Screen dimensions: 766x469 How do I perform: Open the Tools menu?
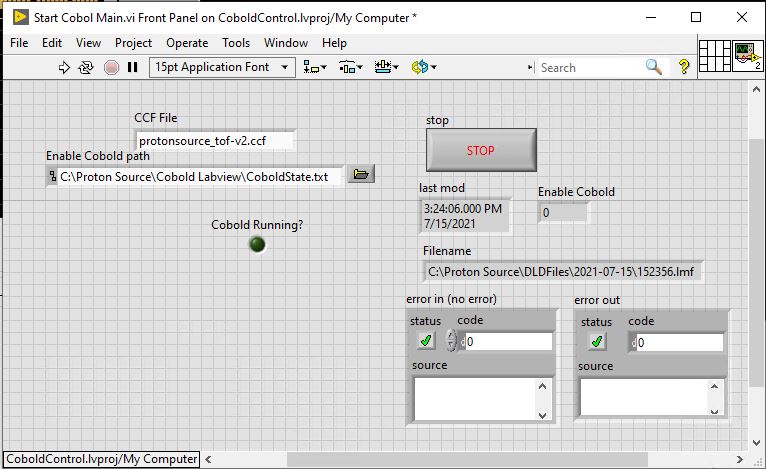coord(236,43)
